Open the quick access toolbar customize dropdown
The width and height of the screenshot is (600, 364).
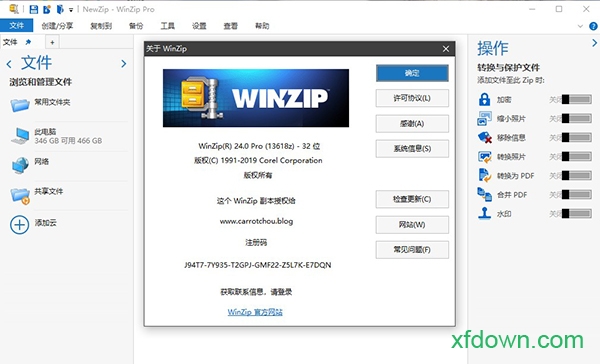71,10
